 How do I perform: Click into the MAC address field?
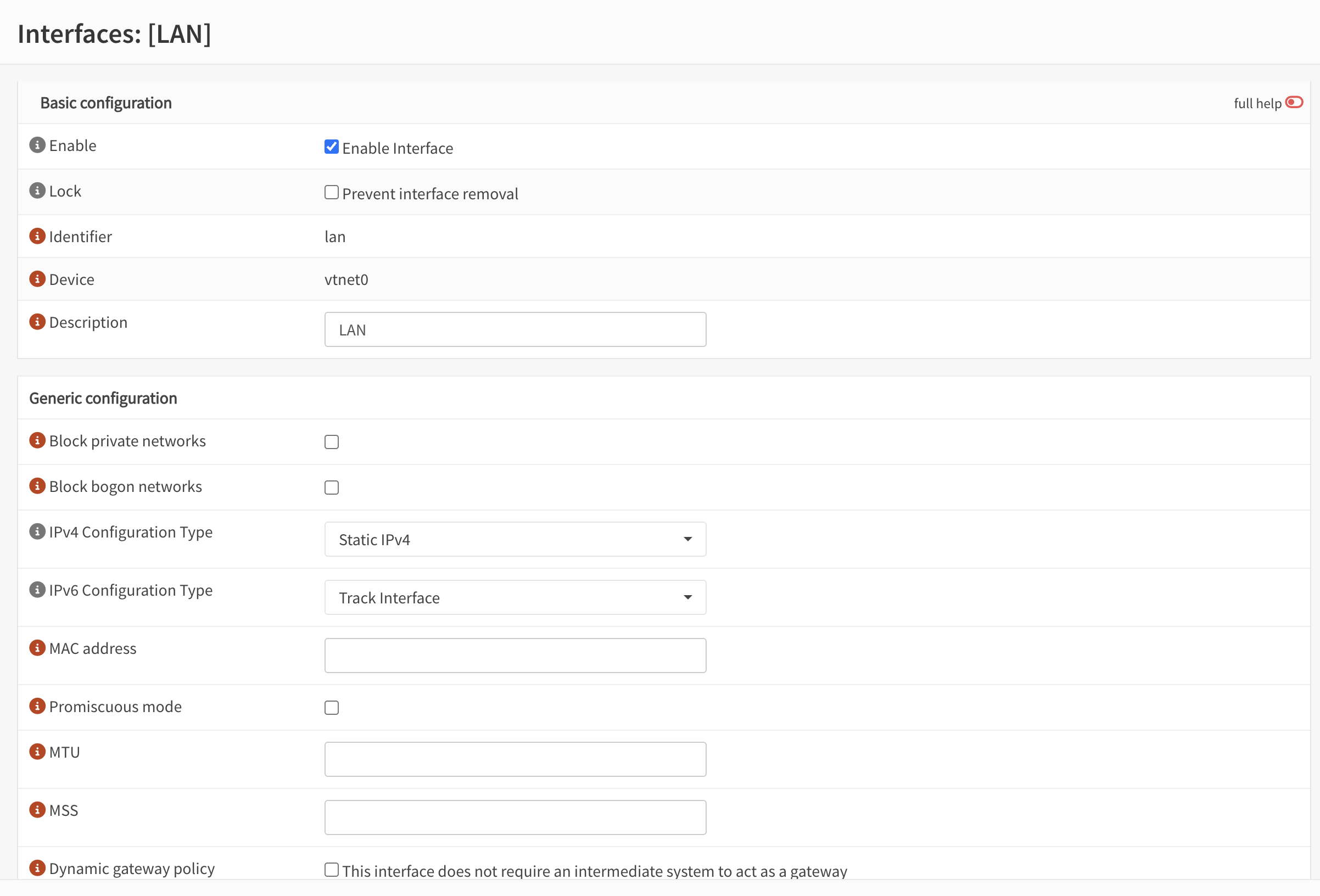[514, 655]
